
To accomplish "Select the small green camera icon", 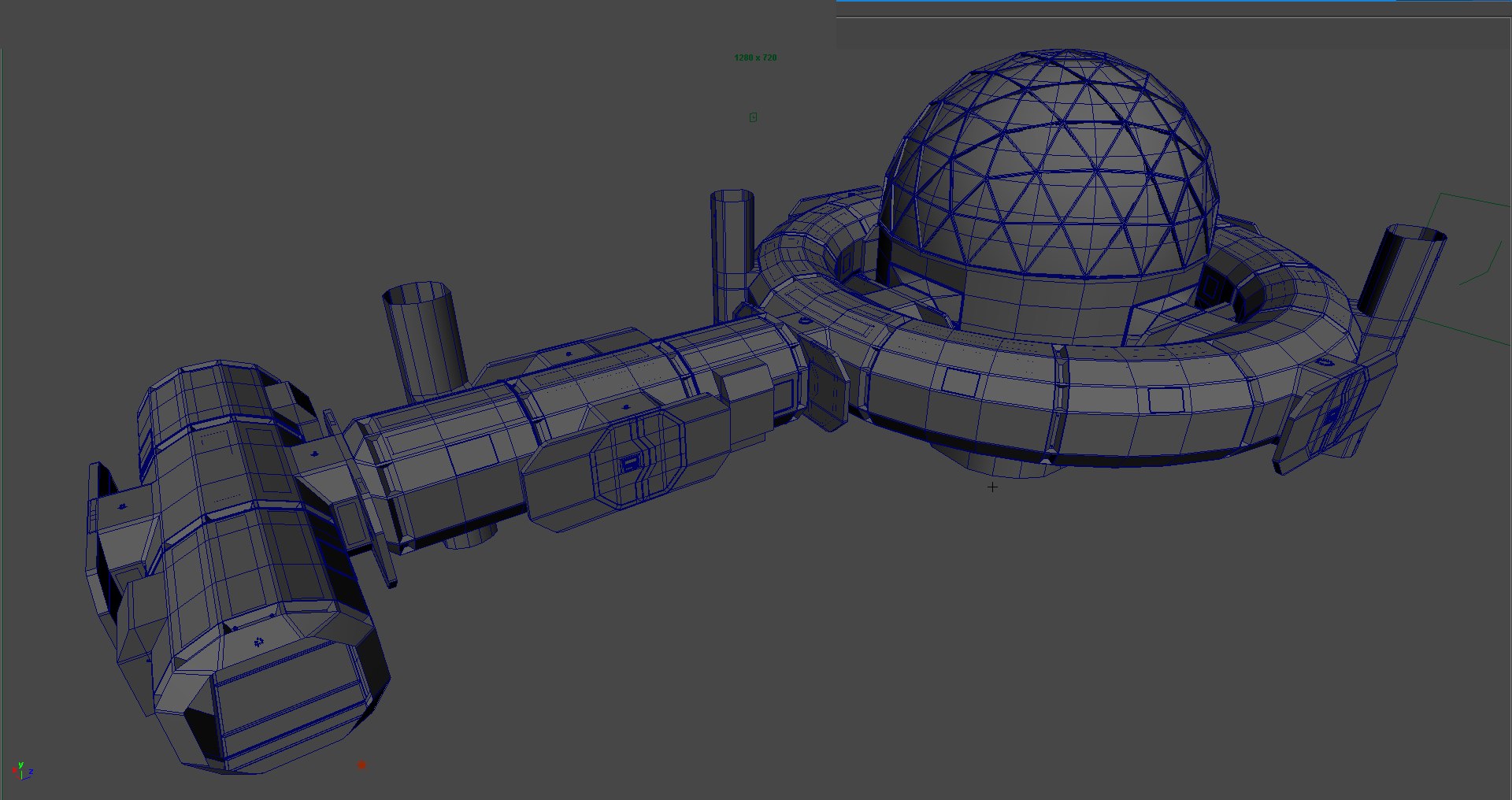I will click(754, 117).
